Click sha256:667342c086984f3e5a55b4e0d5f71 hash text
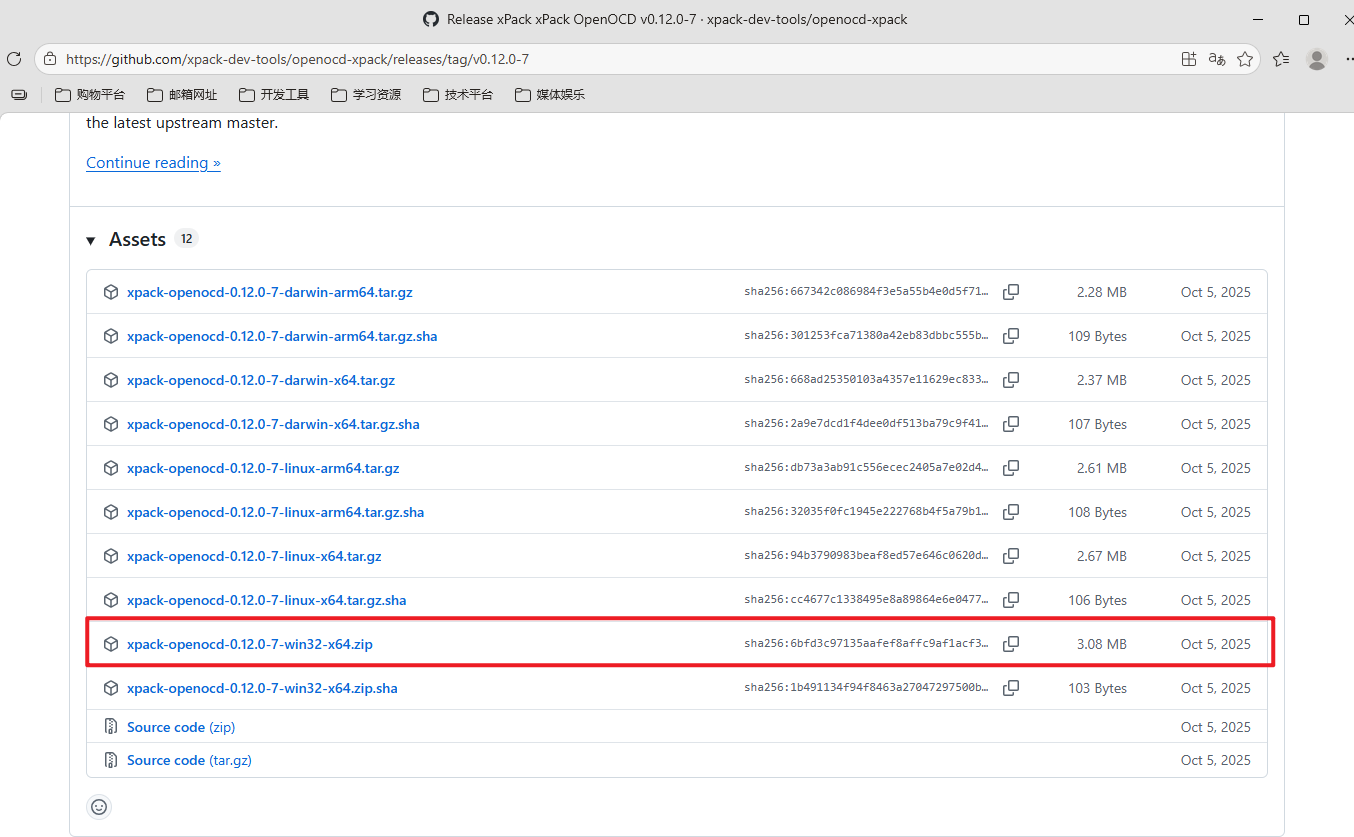Image resolution: width=1354 pixels, height=837 pixels. [866, 292]
